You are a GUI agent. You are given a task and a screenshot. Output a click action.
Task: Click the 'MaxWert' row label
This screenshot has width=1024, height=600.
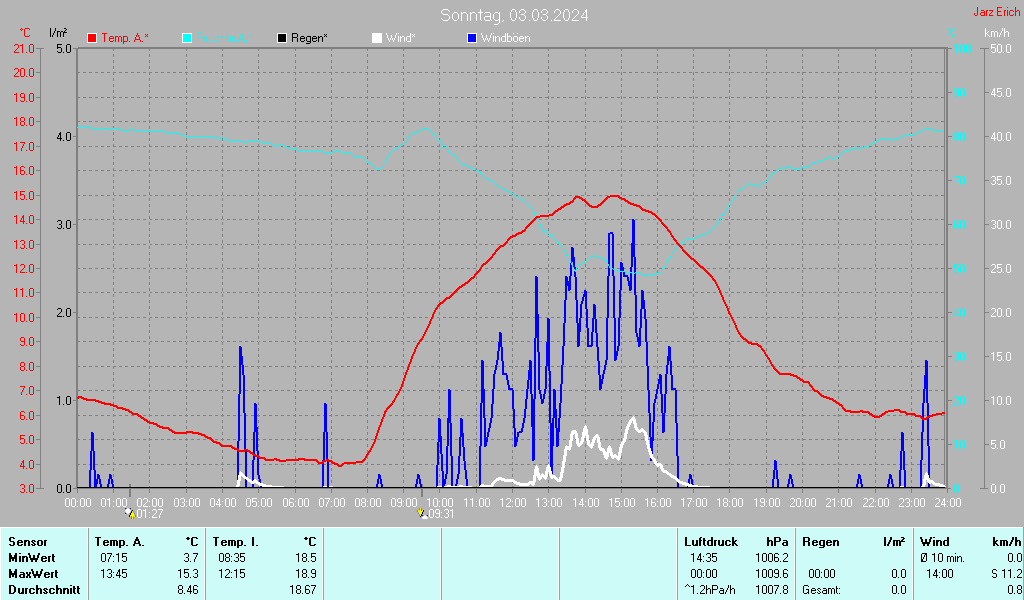tap(33, 574)
